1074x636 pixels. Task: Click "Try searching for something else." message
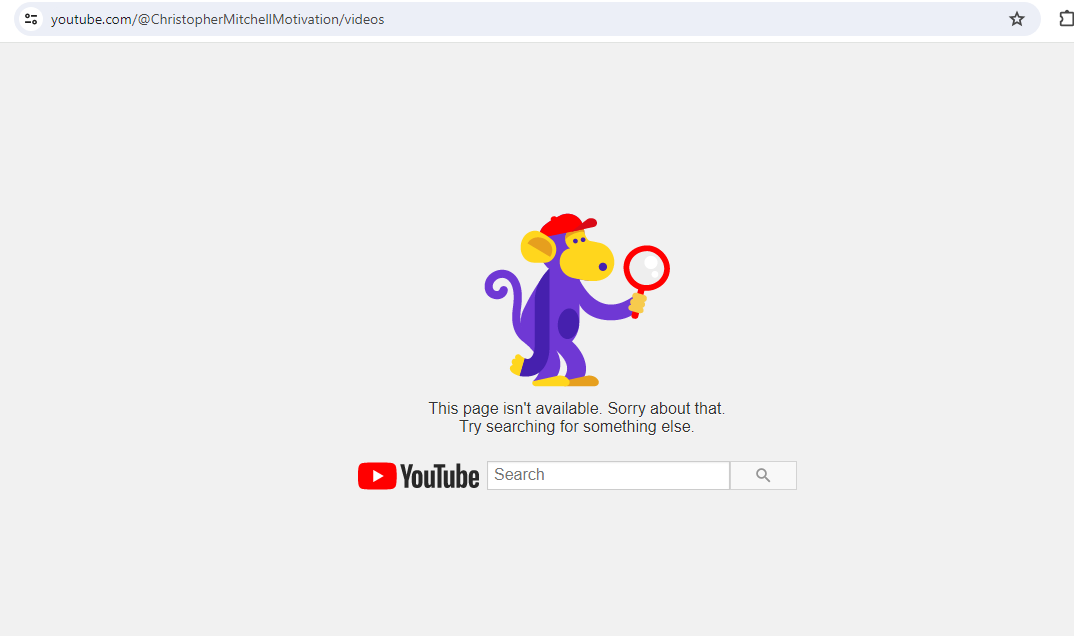pos(577,427)
